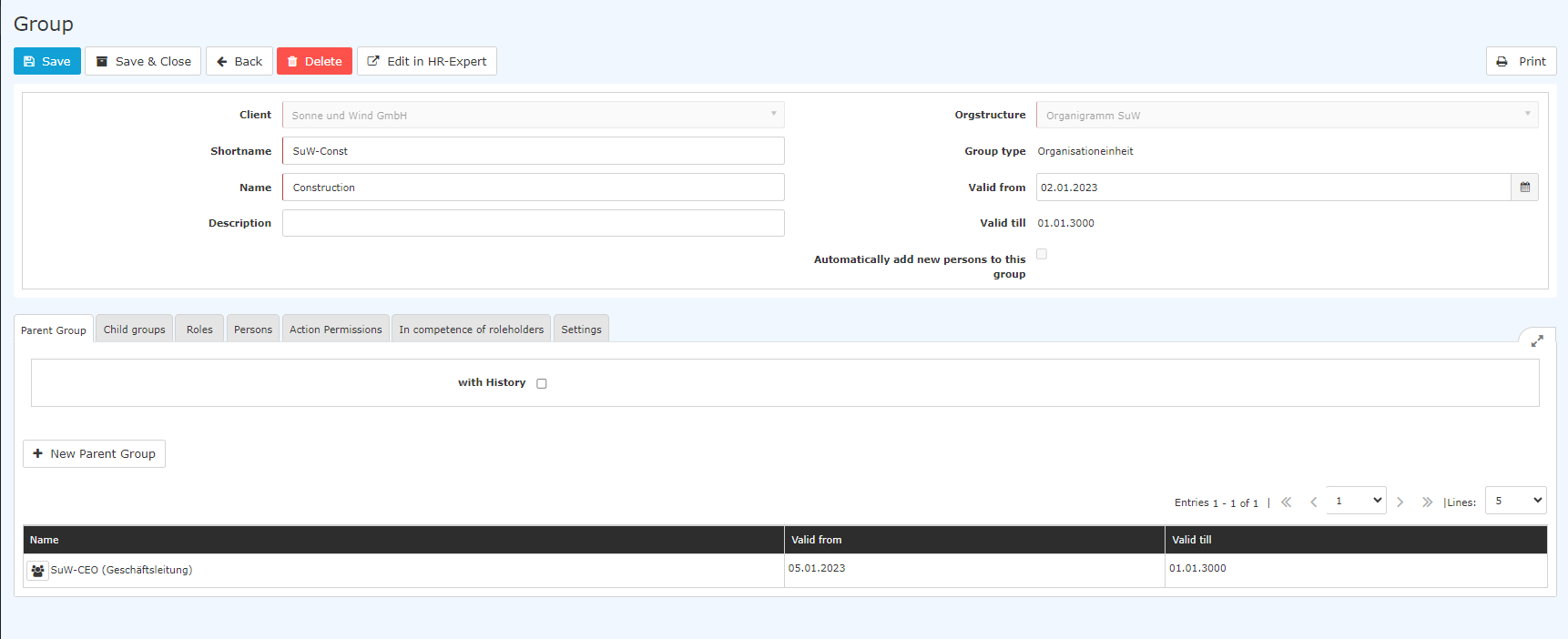Jump to the first page
The height and width of the screenshot is (639, 1568).
pyautogui.click(x=1287, y=502)
